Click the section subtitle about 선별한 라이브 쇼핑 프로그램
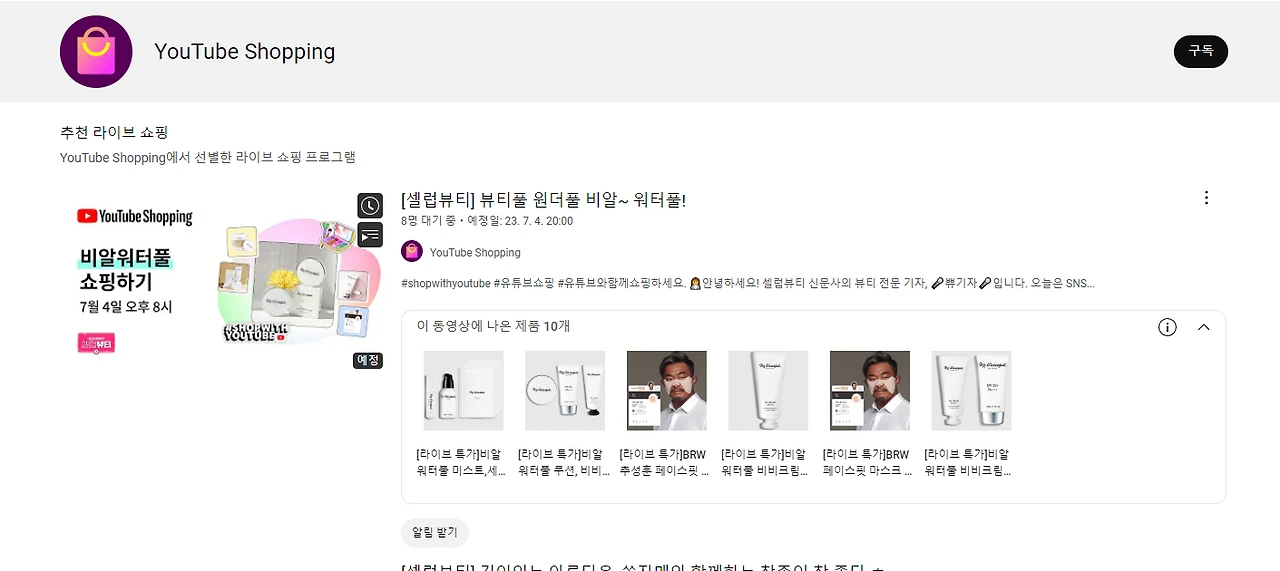 click(x=208, y=157)
